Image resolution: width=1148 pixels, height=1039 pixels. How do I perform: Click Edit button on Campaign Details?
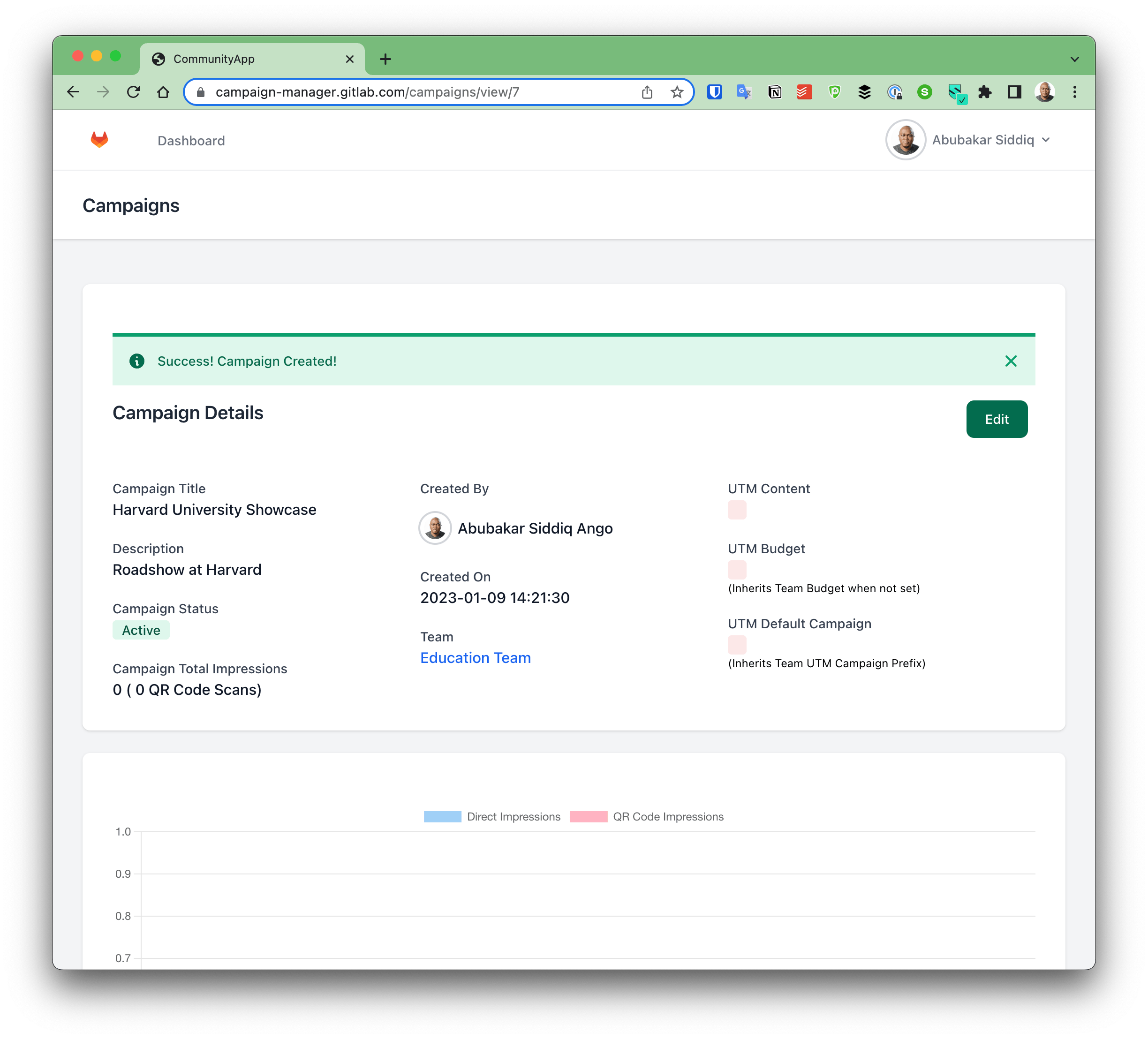point(997,419)
